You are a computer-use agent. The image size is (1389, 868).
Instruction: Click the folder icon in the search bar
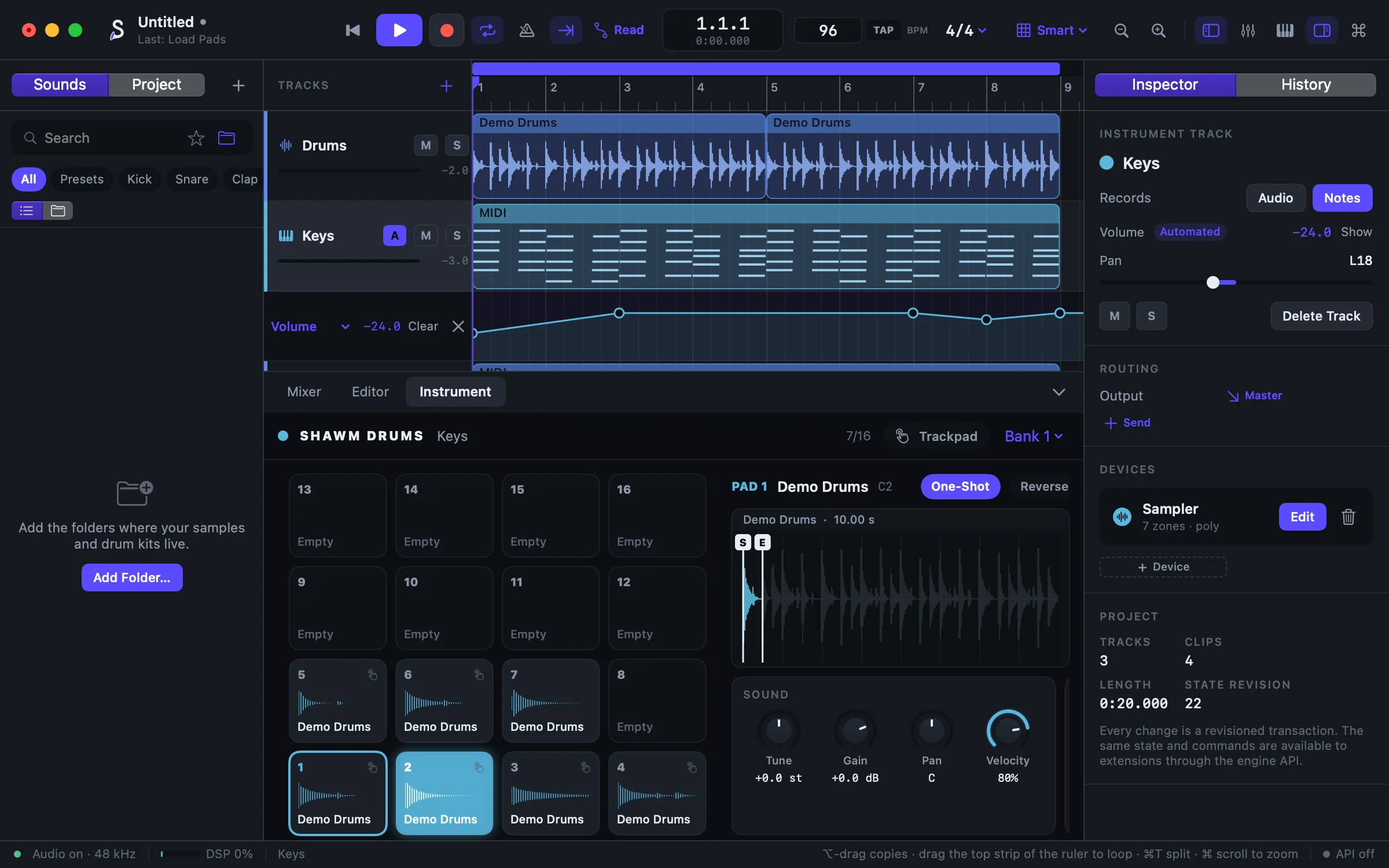tap(226, 138)
